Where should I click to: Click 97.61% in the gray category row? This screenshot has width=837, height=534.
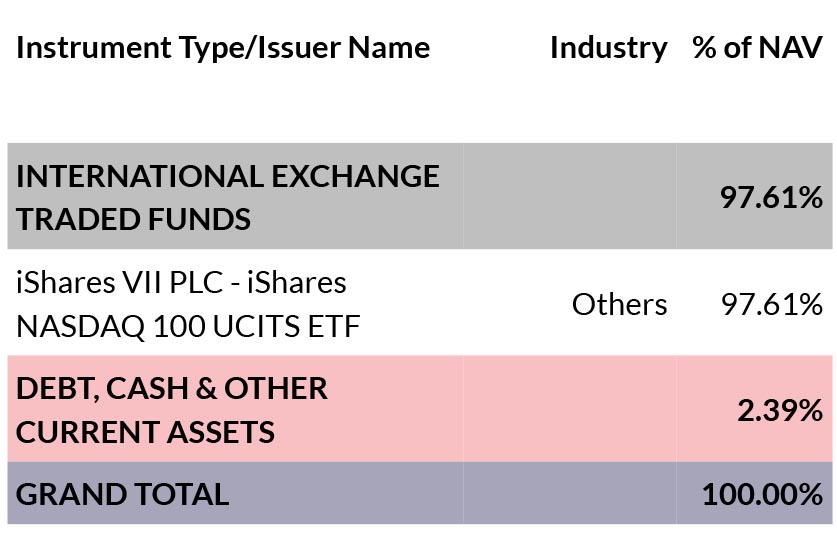(771, 197)
